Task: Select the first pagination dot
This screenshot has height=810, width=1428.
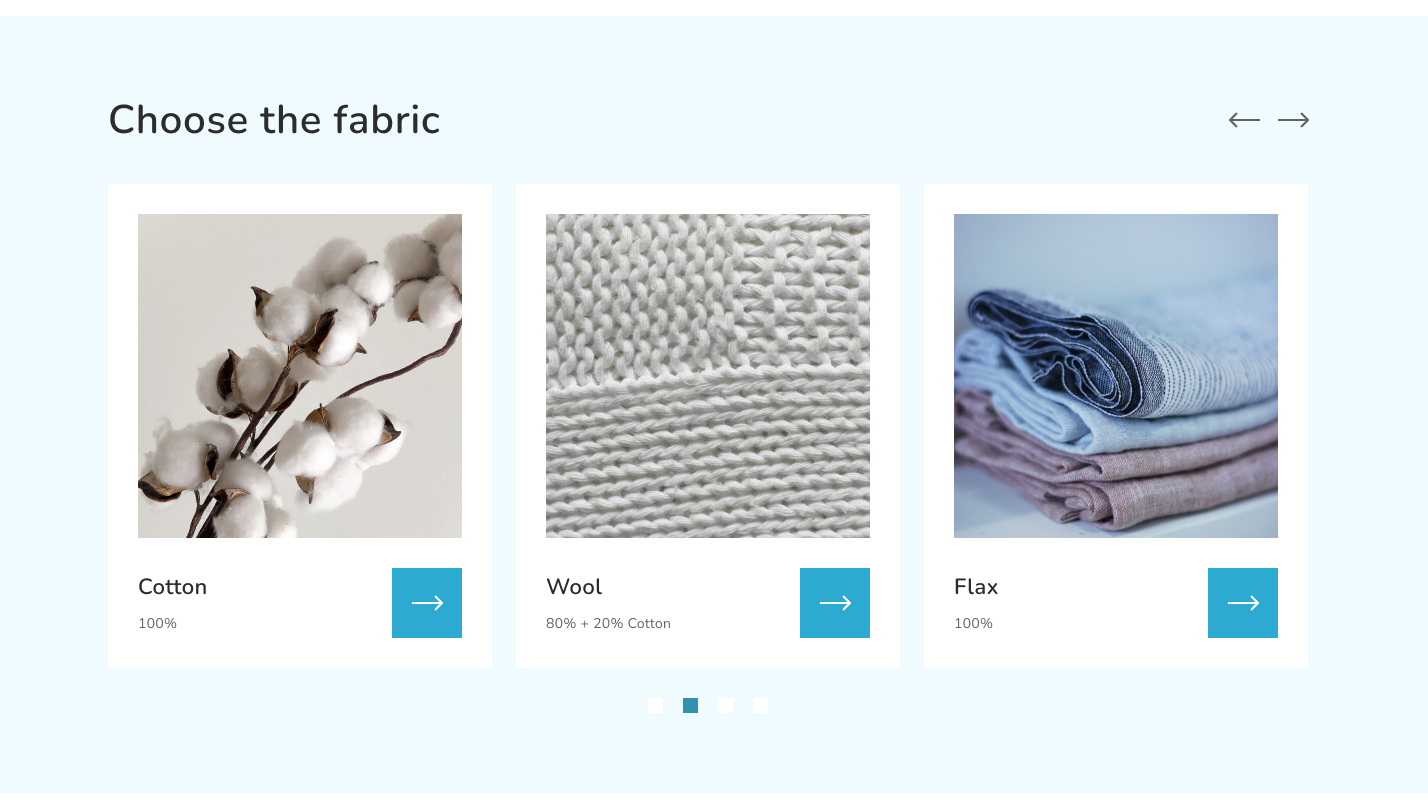Action: coord(655,706)
